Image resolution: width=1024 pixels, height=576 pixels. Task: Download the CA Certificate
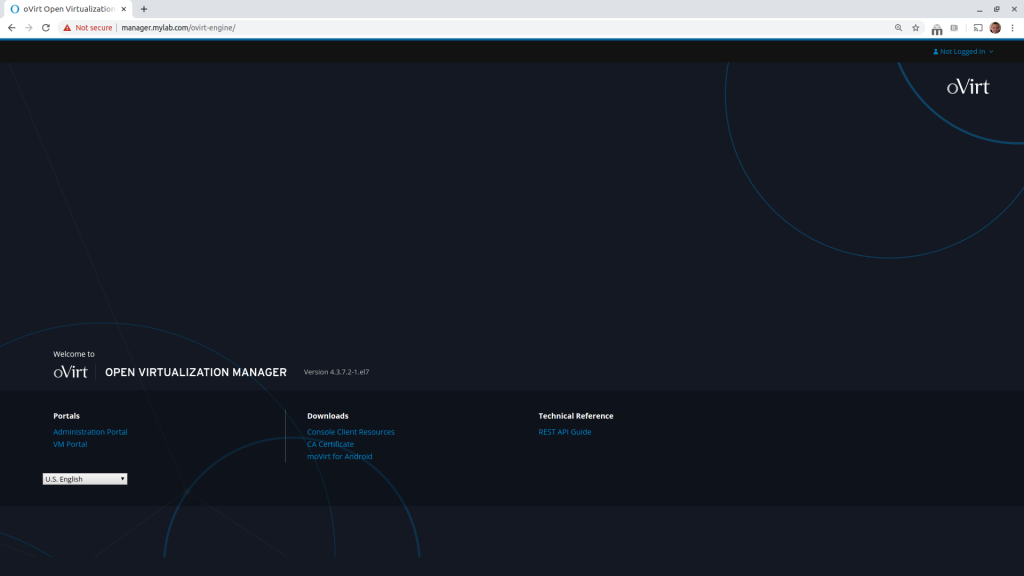coord(330,444)
